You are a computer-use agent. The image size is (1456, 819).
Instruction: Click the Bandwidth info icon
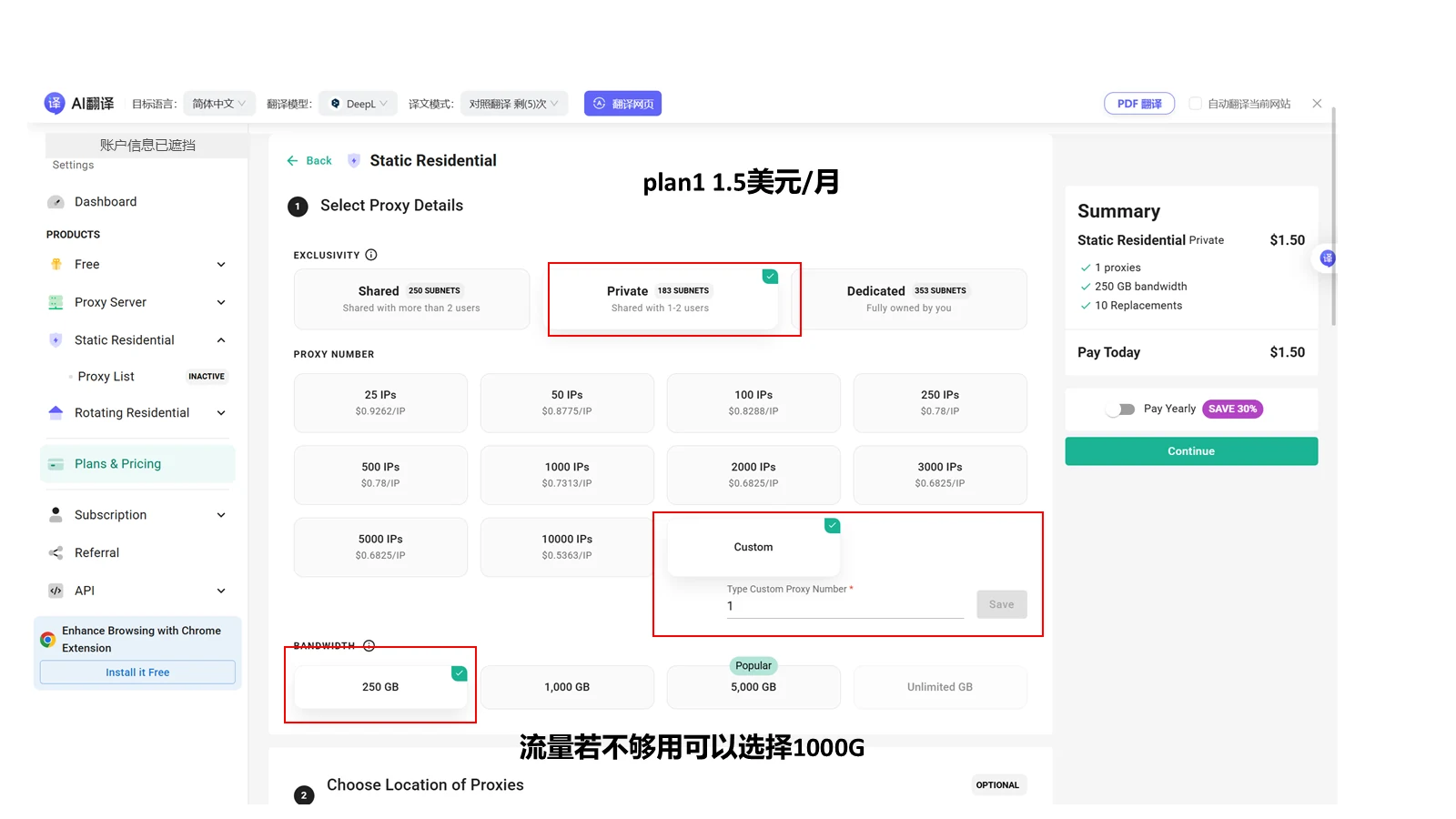point(369,646)
